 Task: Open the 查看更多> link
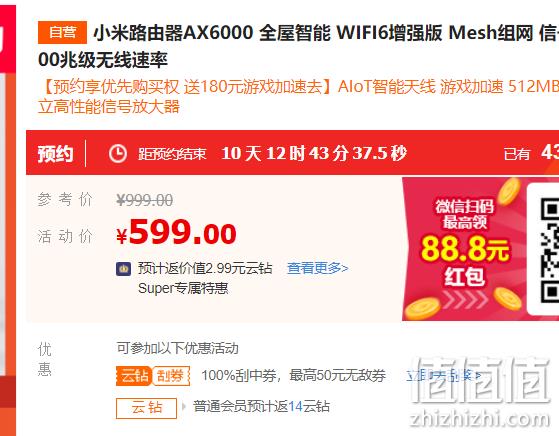317,268
